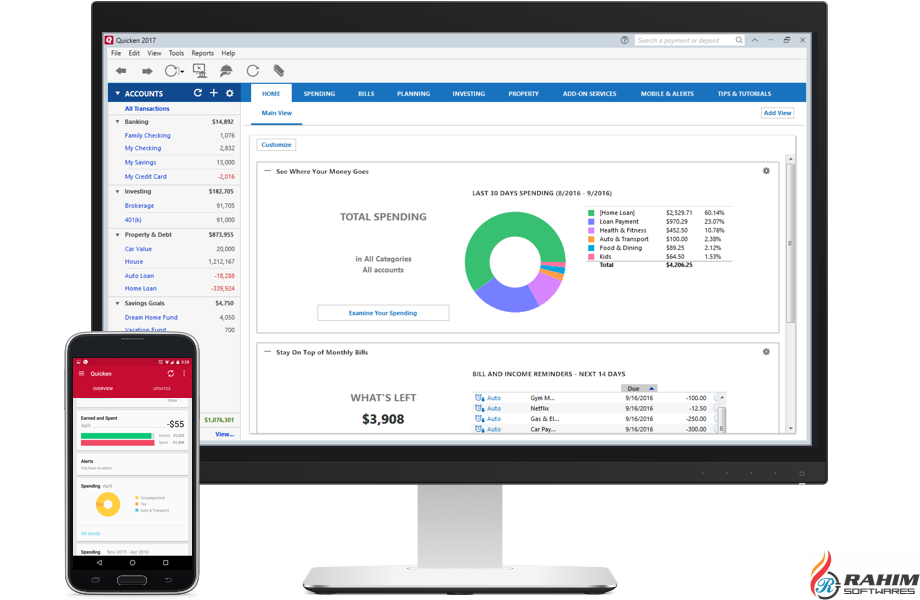This screenshot has width=920, height=600.
Task: Tap the Android recents square on the phone
Action: pyautogui.click(x=165, y=562)
